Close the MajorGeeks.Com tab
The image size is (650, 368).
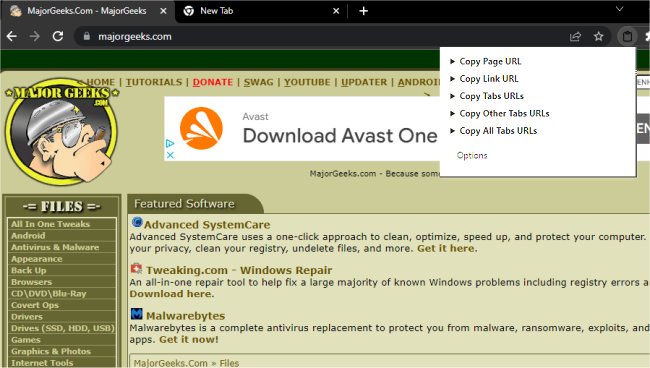tap(163, 11)
